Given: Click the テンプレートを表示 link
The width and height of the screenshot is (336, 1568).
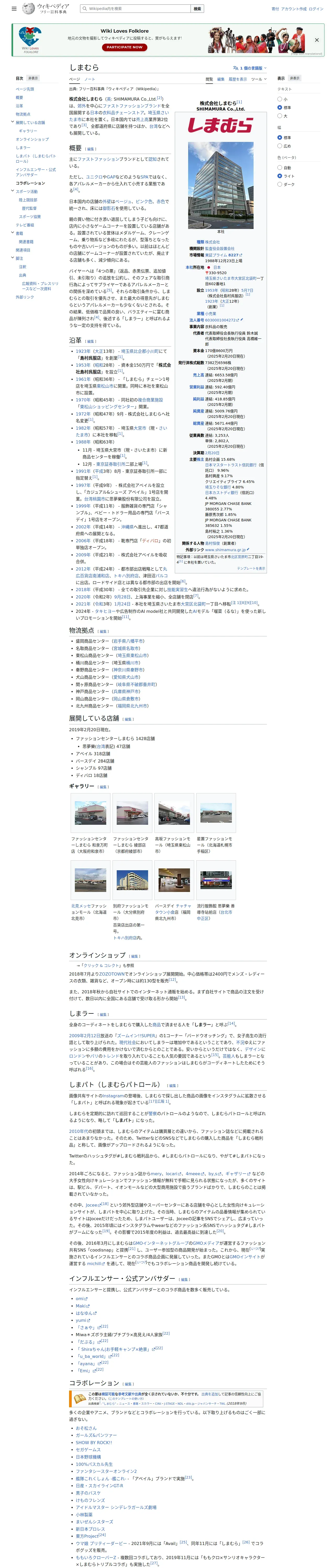Looking at the screenshot, I should point(251,568).
